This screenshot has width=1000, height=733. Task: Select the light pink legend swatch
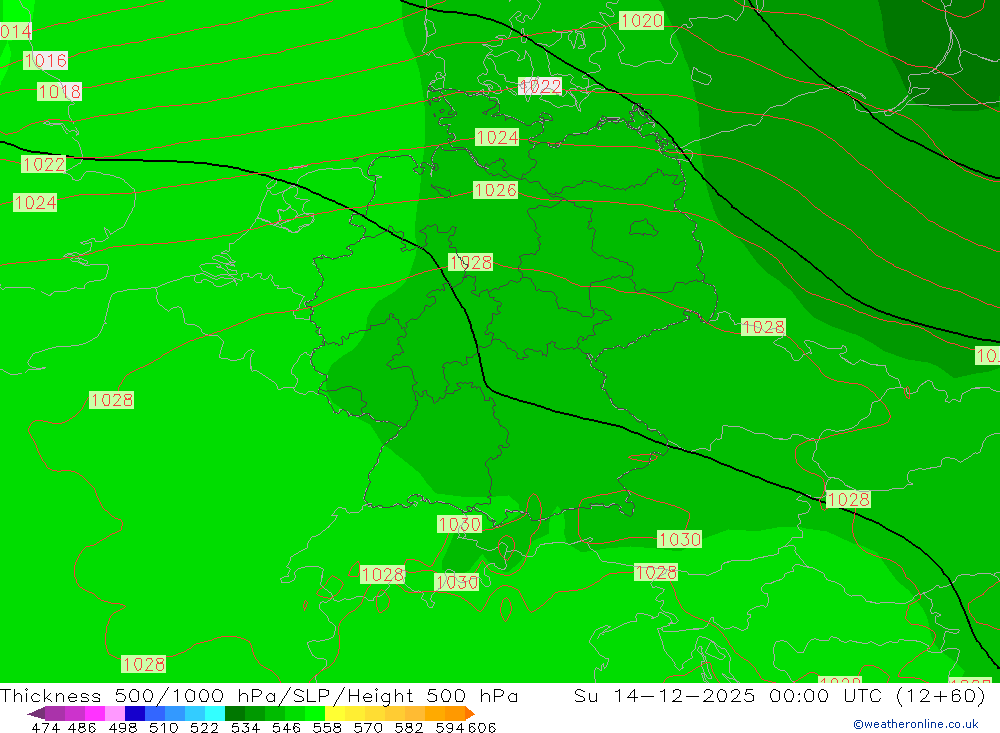[115, 713]
